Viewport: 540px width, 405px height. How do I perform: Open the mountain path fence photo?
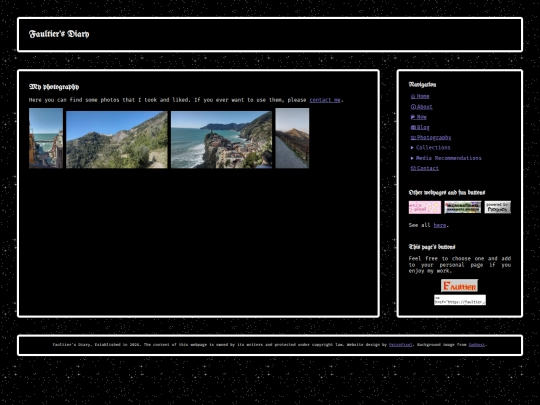292,138
